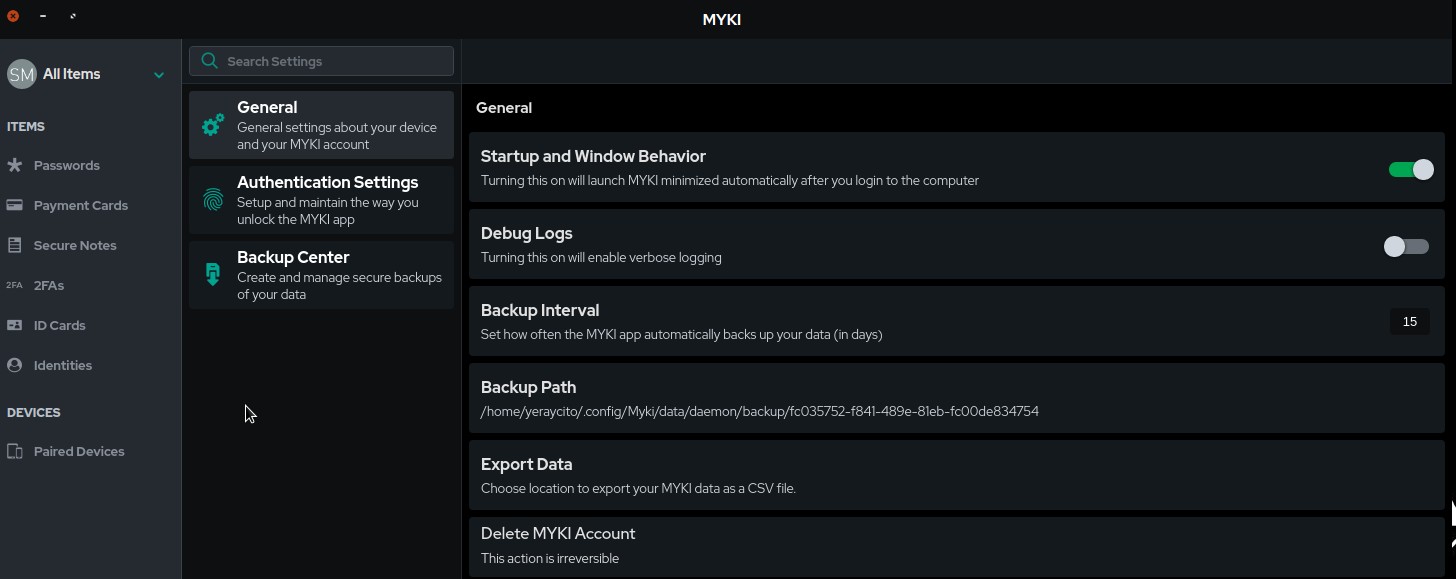Select the 2FAs sidebar icon
The height and width of the screenshot is (579, 1456).
[15, 285]
